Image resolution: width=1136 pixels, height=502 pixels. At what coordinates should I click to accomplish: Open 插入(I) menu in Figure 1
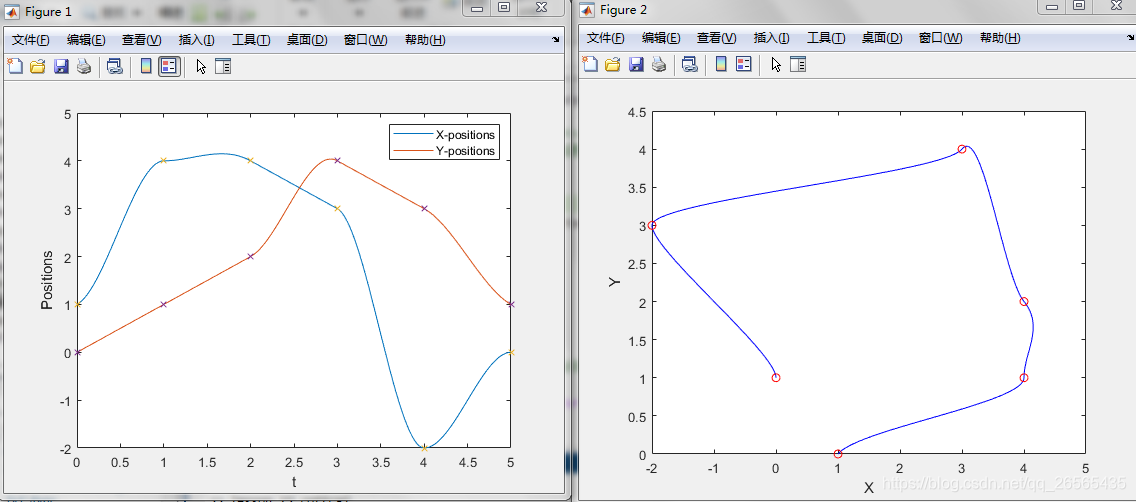pyautogui.click(x=196, y=40)
